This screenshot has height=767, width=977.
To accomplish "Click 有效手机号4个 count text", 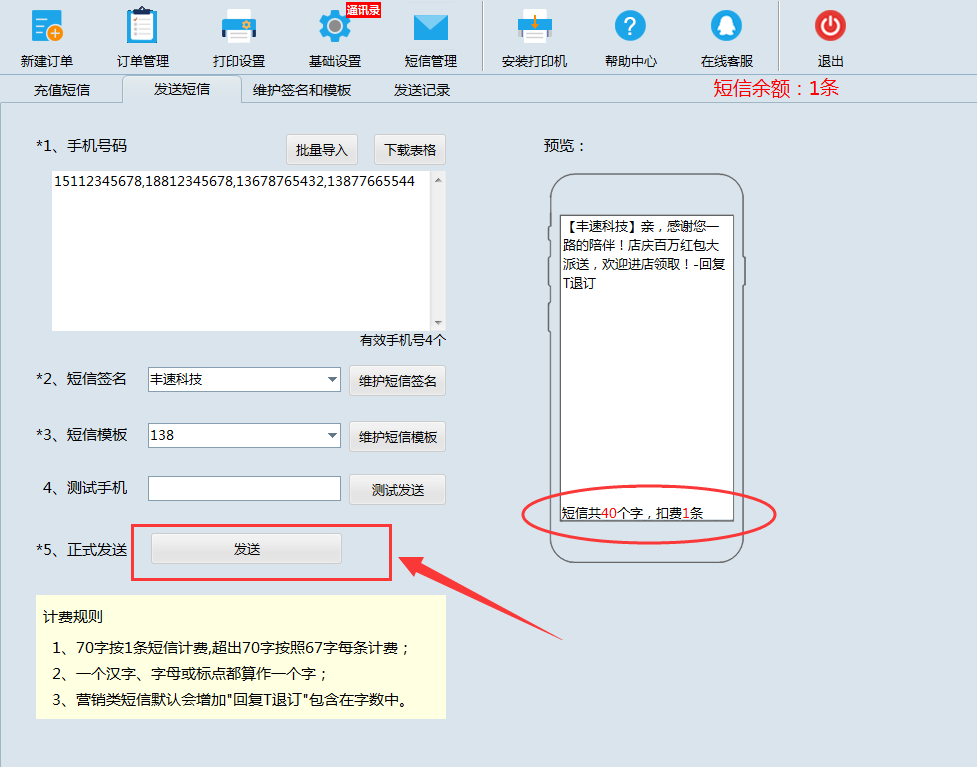I will (403, 340).
